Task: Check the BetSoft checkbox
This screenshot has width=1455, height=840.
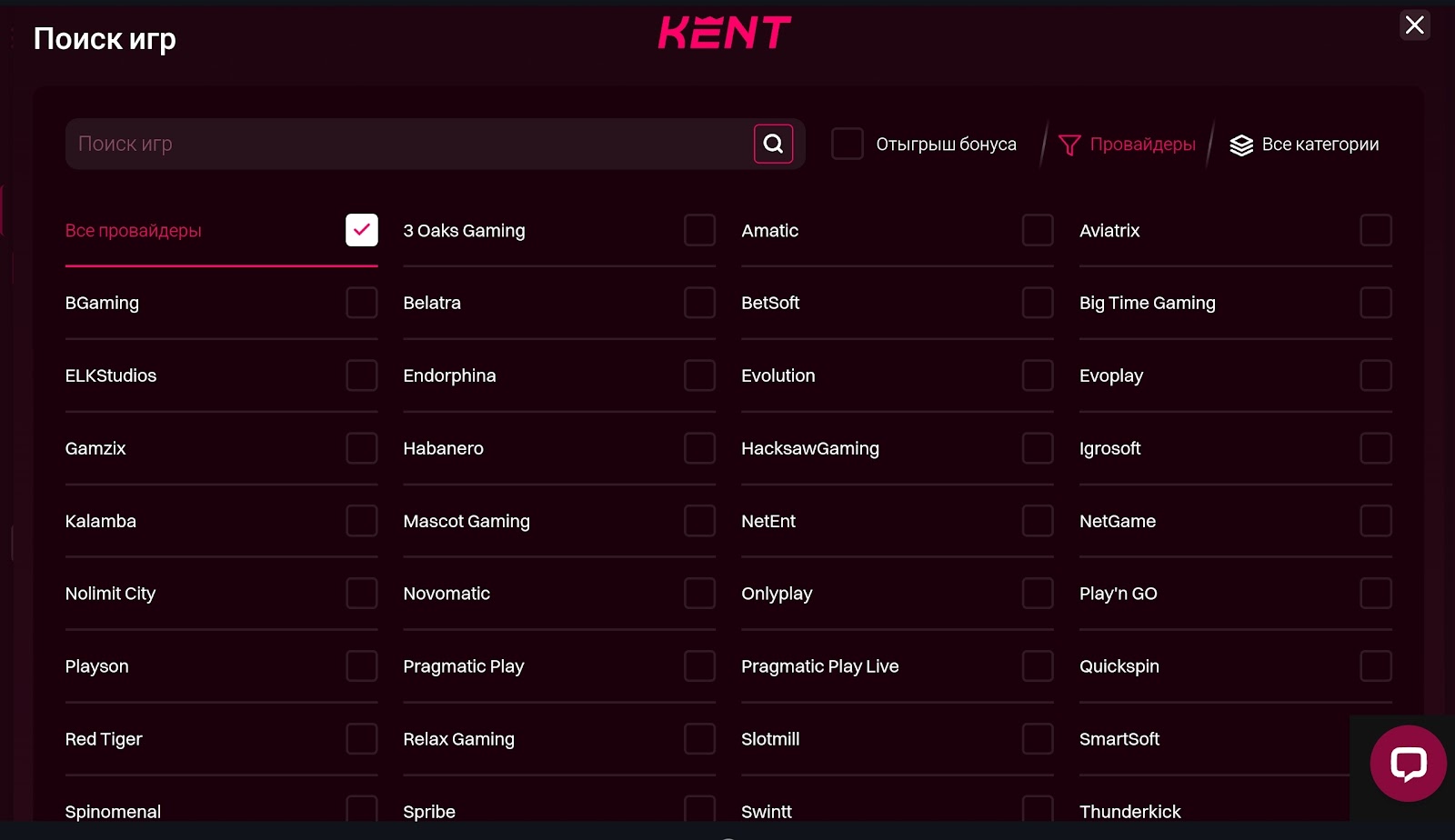Action: [1038, 303]
